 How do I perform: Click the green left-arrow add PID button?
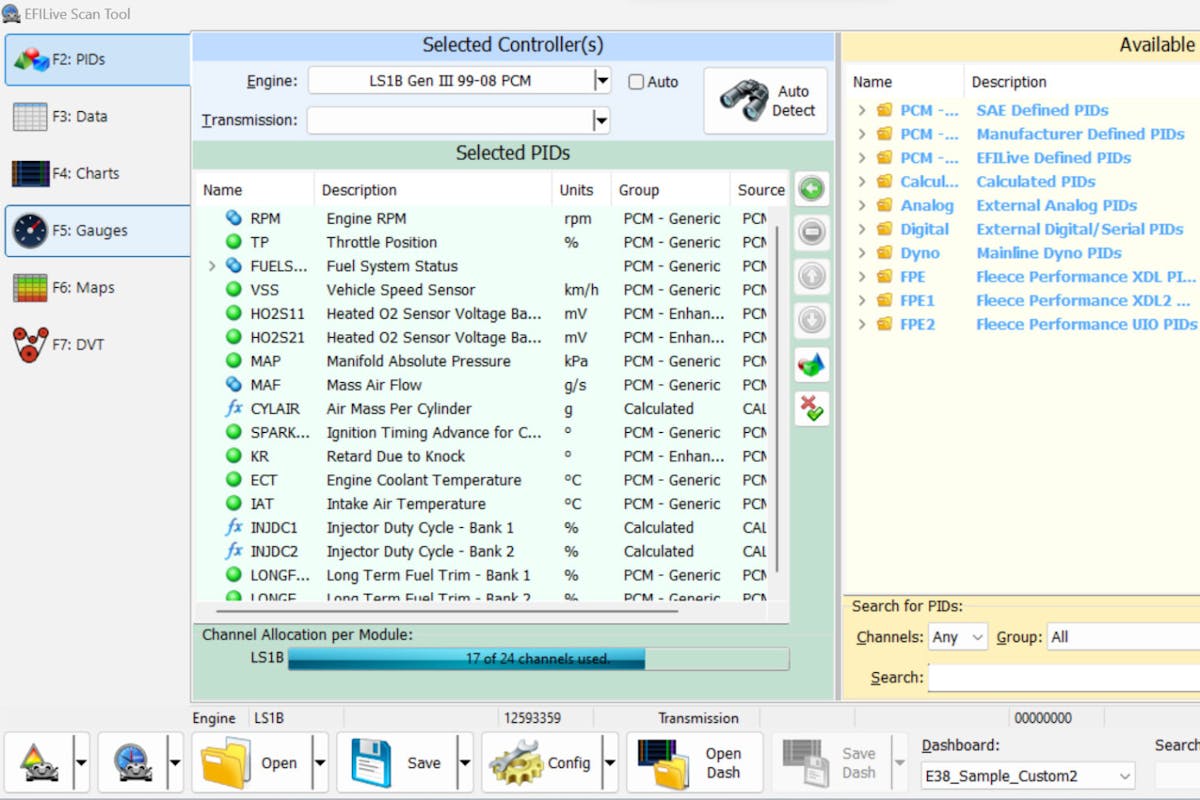pyautogui.click(x=812, y=189)
